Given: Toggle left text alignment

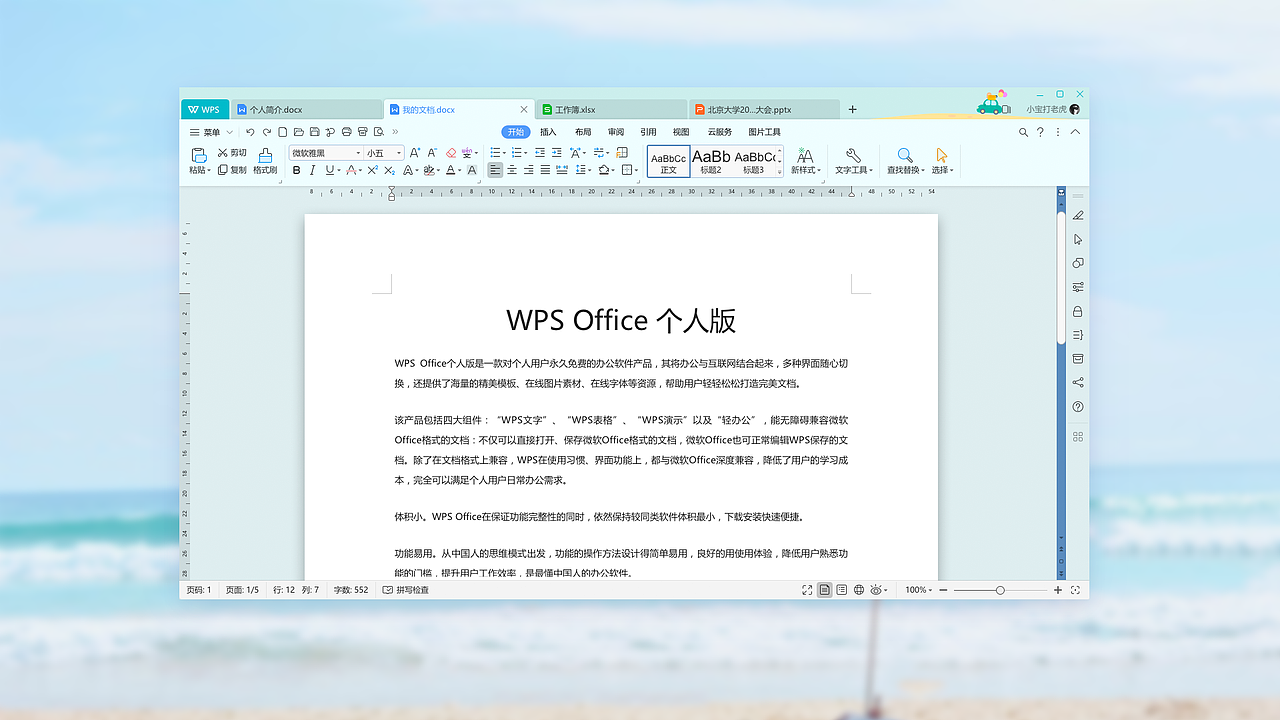Looking at the screenshot, I should pyautogui.click(x=495, y=170).
